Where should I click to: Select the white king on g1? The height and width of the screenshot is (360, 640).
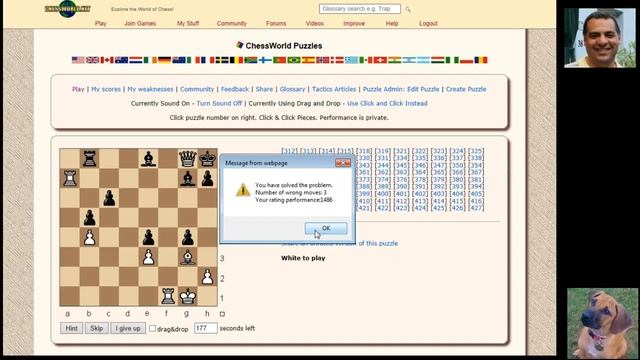pos(188,296)
